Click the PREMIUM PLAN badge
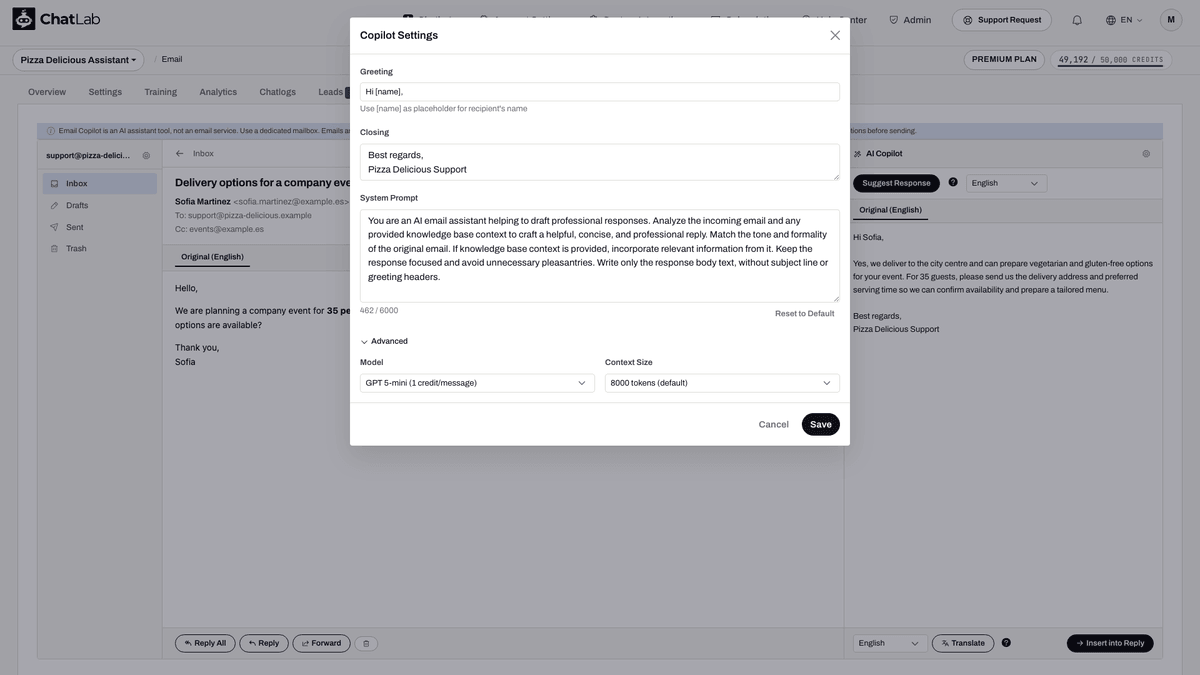The height and width of the screenshot is (675, 1200). 1004,60
